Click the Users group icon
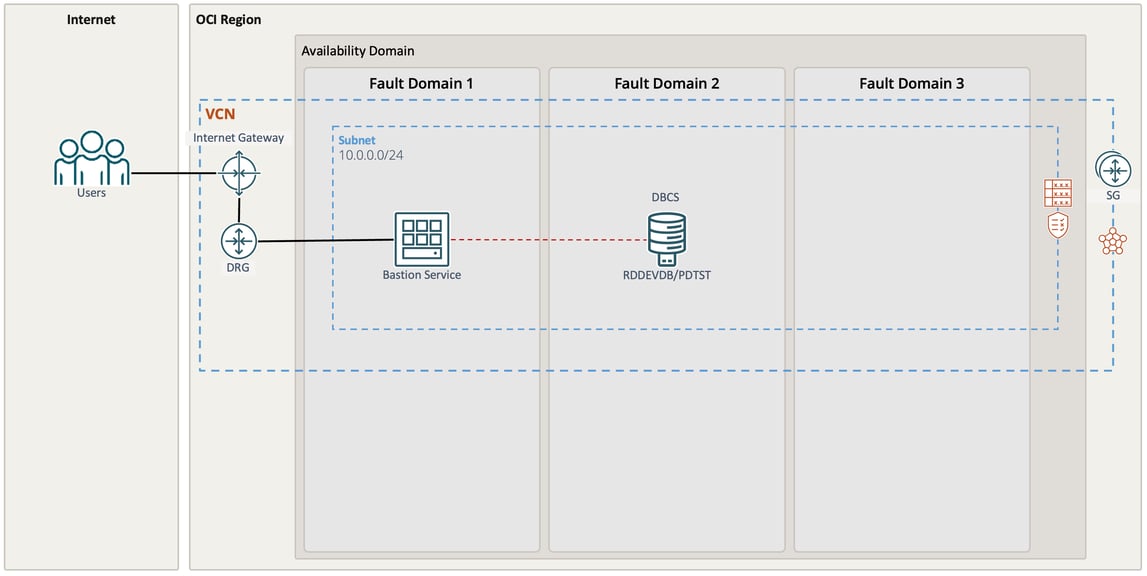1147x576 pixels. (x=91, y=158)
